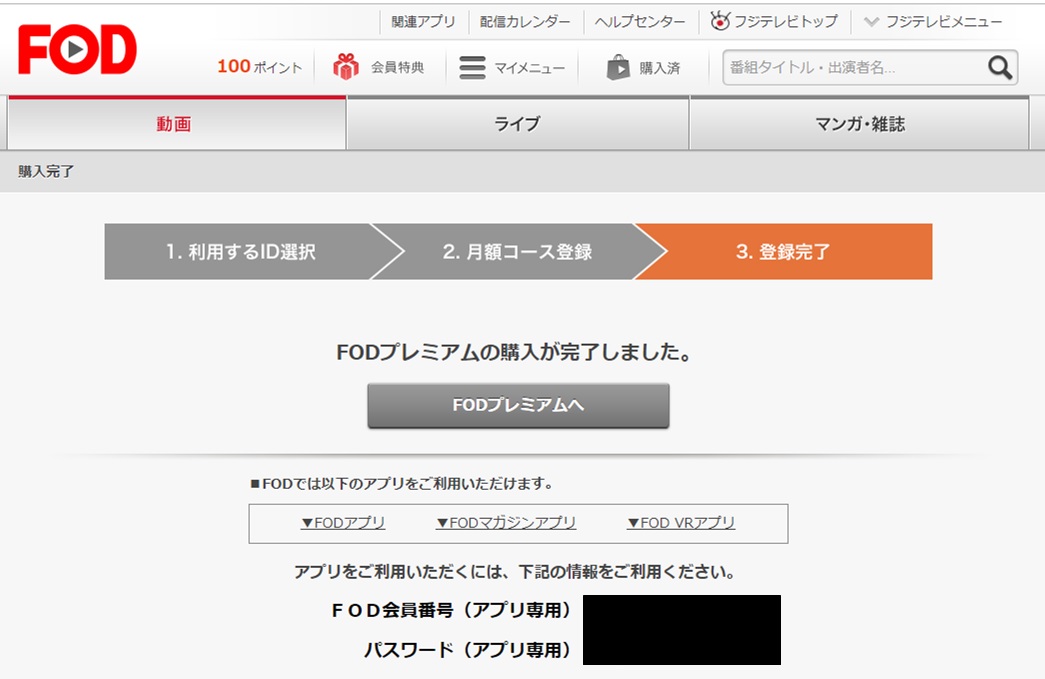Screen dimensions: 1045x679
Task: Click the hamburger My Menu icon
Action: click(x=473, y=67)
